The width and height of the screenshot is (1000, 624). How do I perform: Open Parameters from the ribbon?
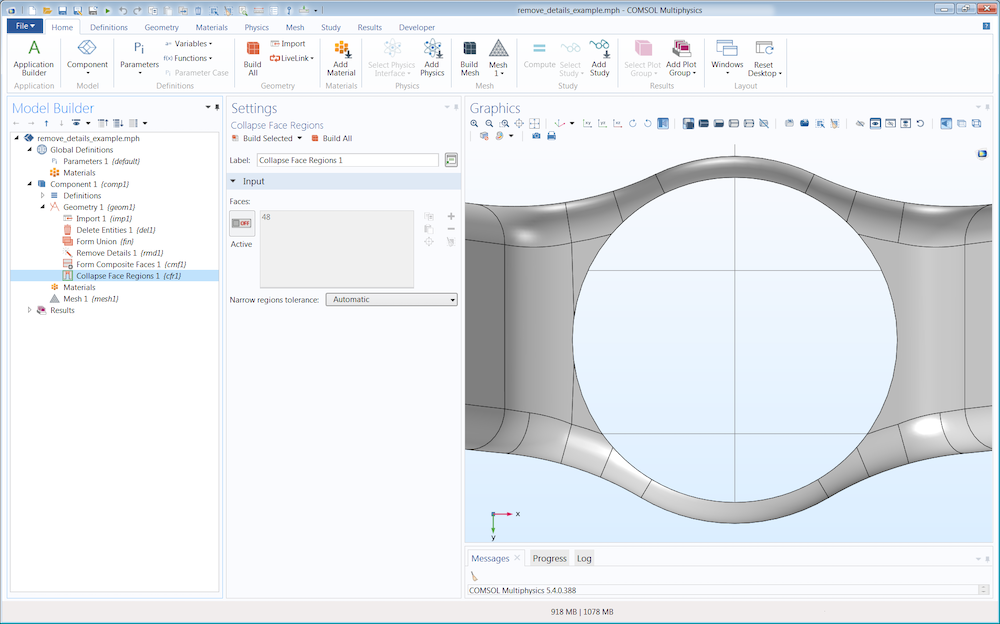point(139,57)
